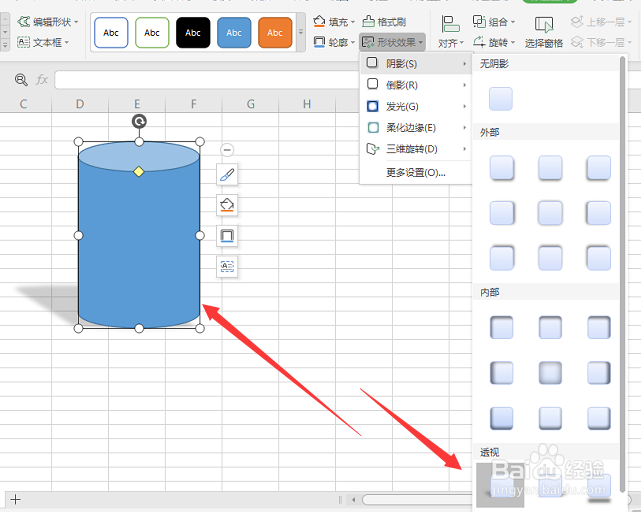This screenshot has height=512, width=641.
Task: Click the zoom magnifier icon beside fx
Action: pyautogui.click(x=21, y=79)
